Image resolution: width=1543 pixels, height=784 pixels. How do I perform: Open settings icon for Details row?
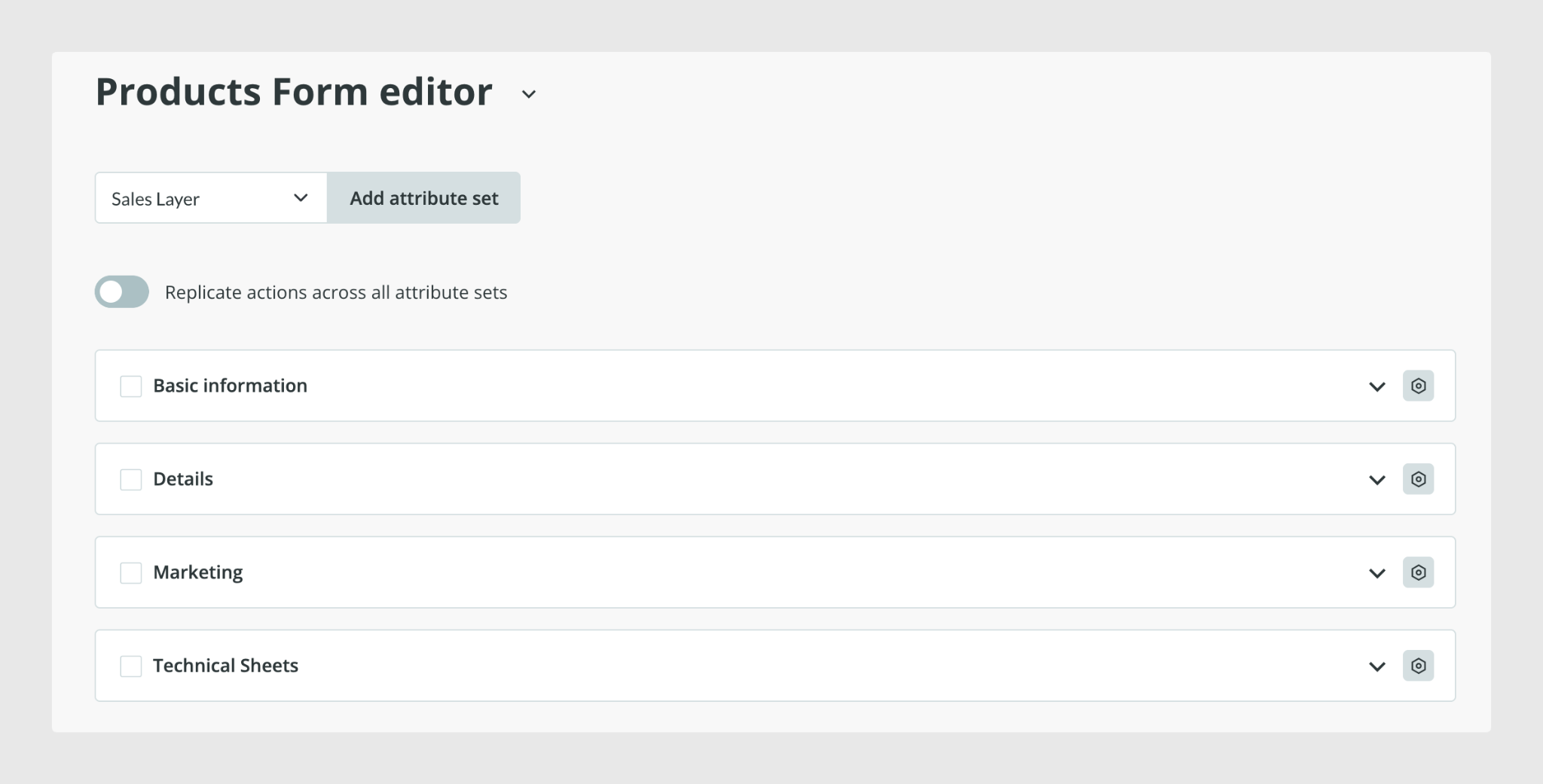[x=1418, y=479]
